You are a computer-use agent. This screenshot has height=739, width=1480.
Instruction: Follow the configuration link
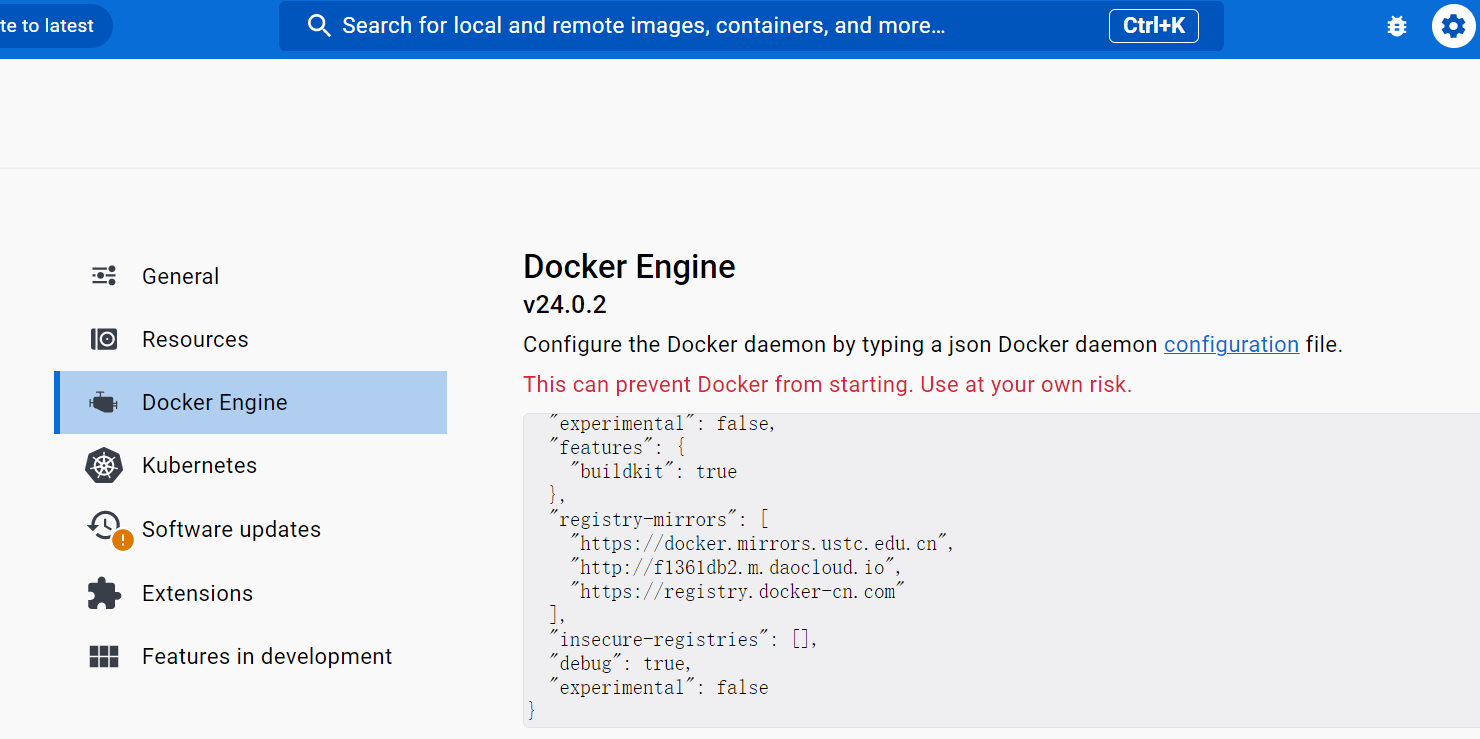point(1231,345)
